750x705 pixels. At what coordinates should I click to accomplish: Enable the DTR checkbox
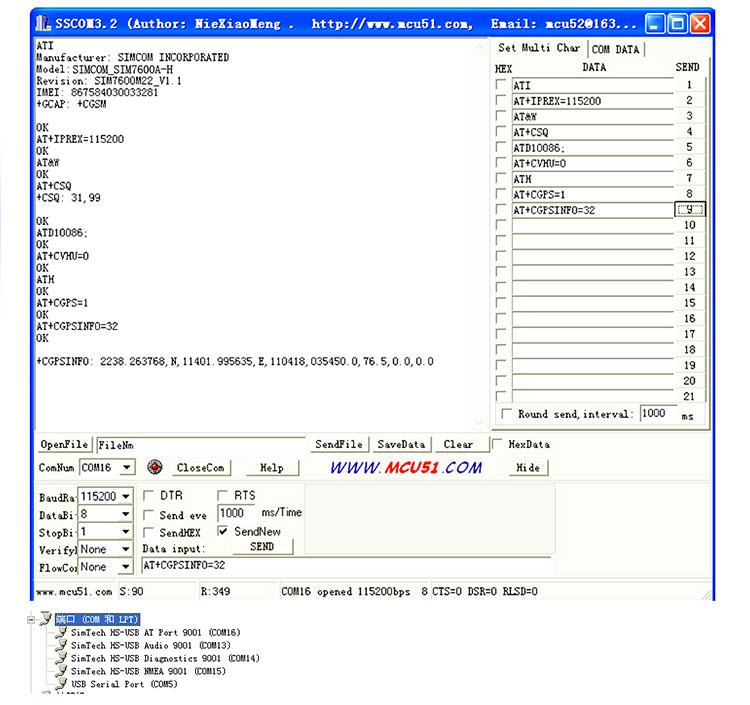click(148, 495)
